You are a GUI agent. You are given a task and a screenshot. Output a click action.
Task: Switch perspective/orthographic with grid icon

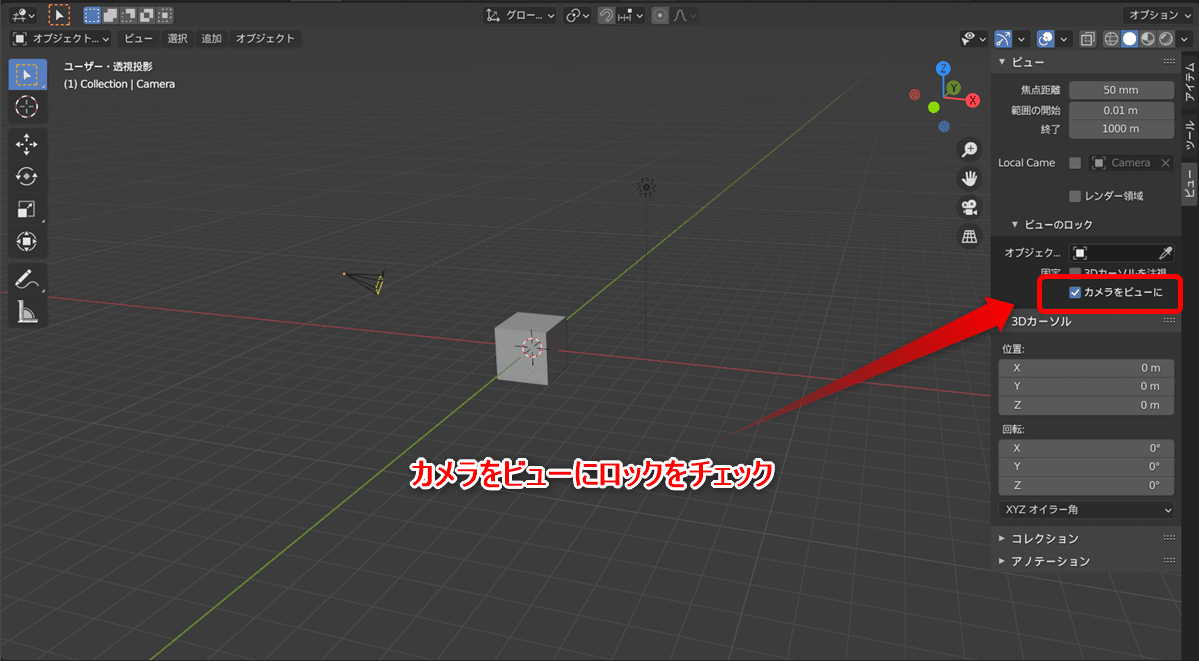(x=970, y=236)
